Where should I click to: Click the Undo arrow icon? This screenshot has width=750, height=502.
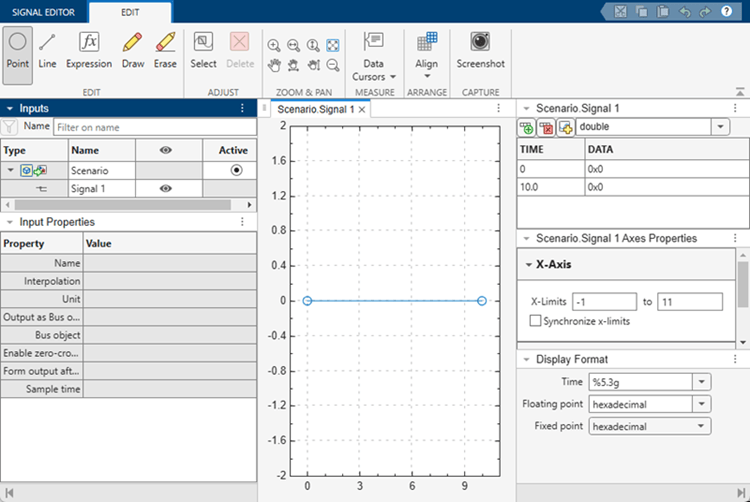coord(684,11)
